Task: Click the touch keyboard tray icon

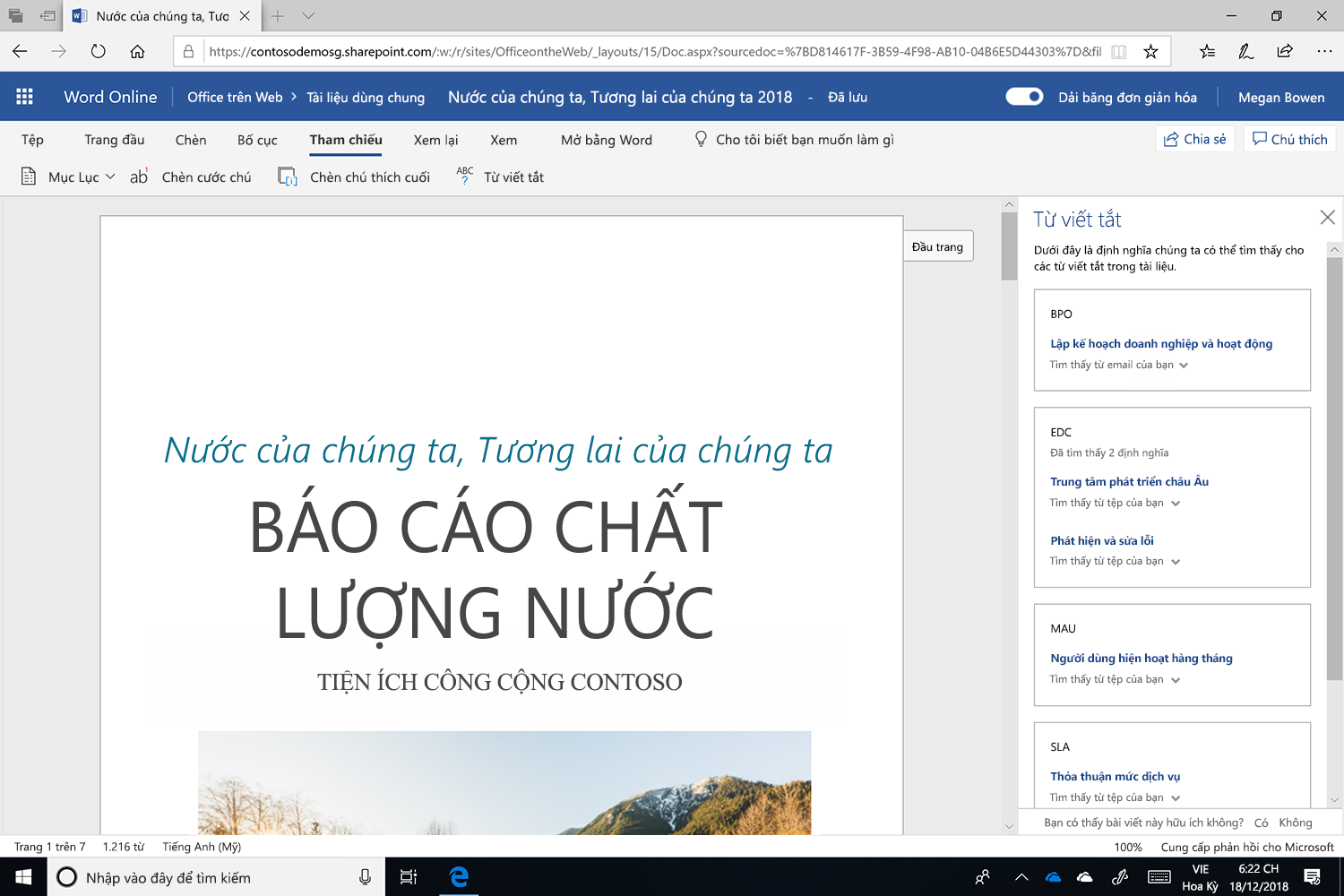Action: 1159,877
